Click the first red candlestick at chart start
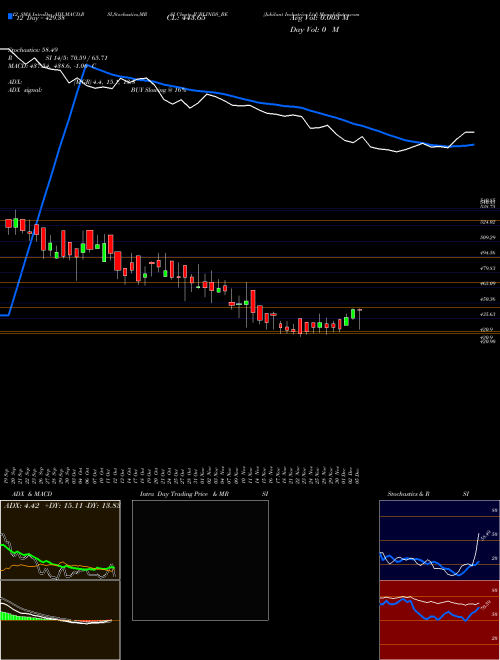 click(8, 224)
